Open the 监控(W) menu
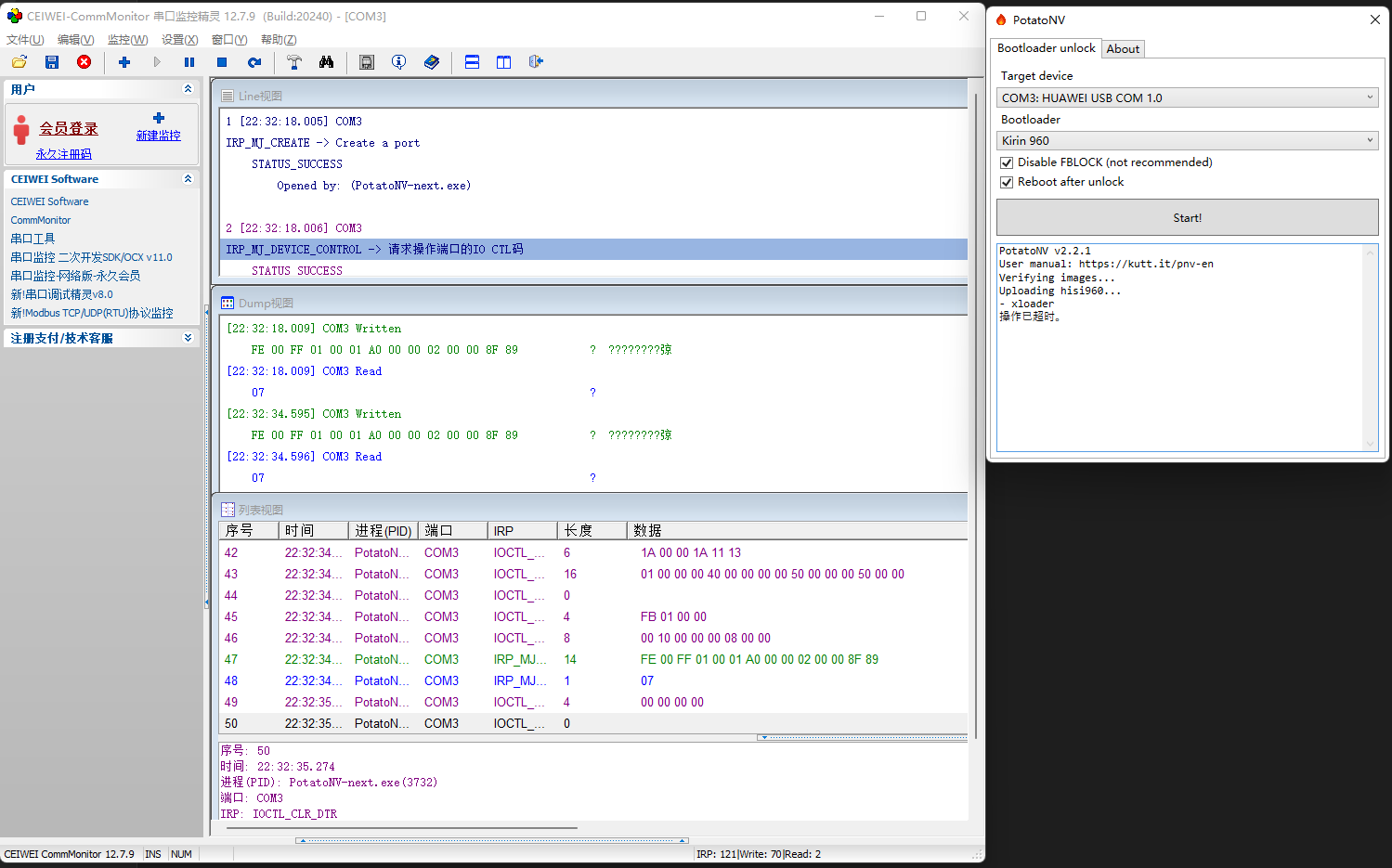The height and width of the screenshot is (868, 1392). [x=127, y=40]
